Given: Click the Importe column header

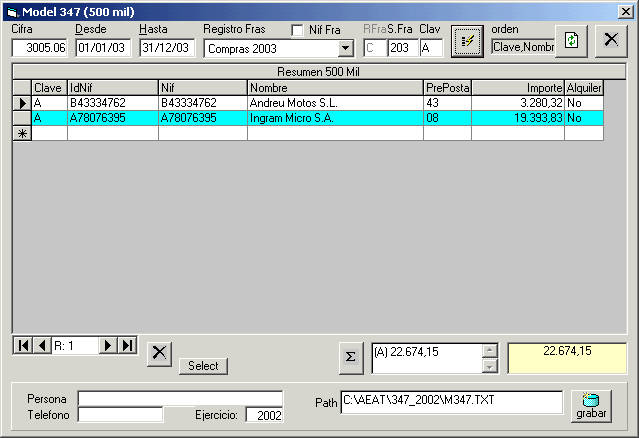Looking at the screenshot, I should coord(517,88).
